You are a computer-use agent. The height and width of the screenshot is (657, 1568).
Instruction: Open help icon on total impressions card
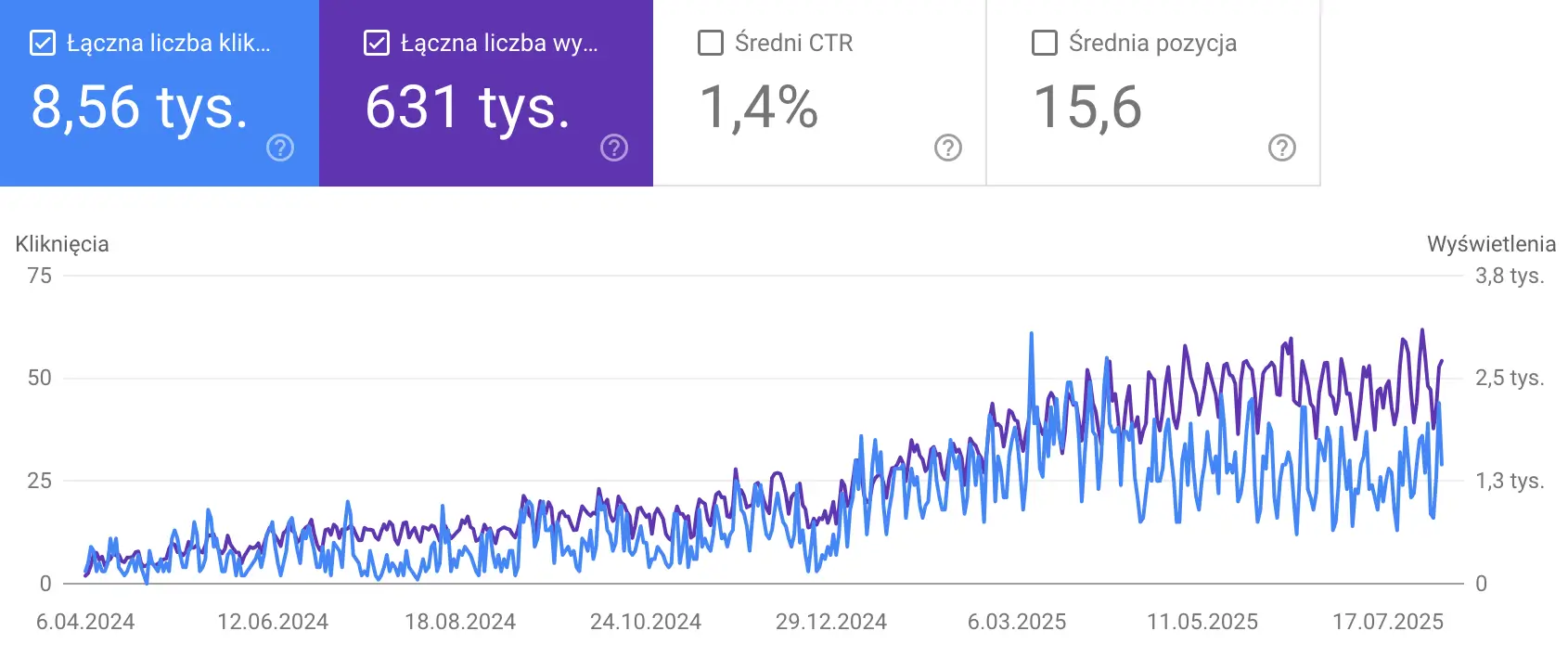pyautogui.click(x=614, y=148)
